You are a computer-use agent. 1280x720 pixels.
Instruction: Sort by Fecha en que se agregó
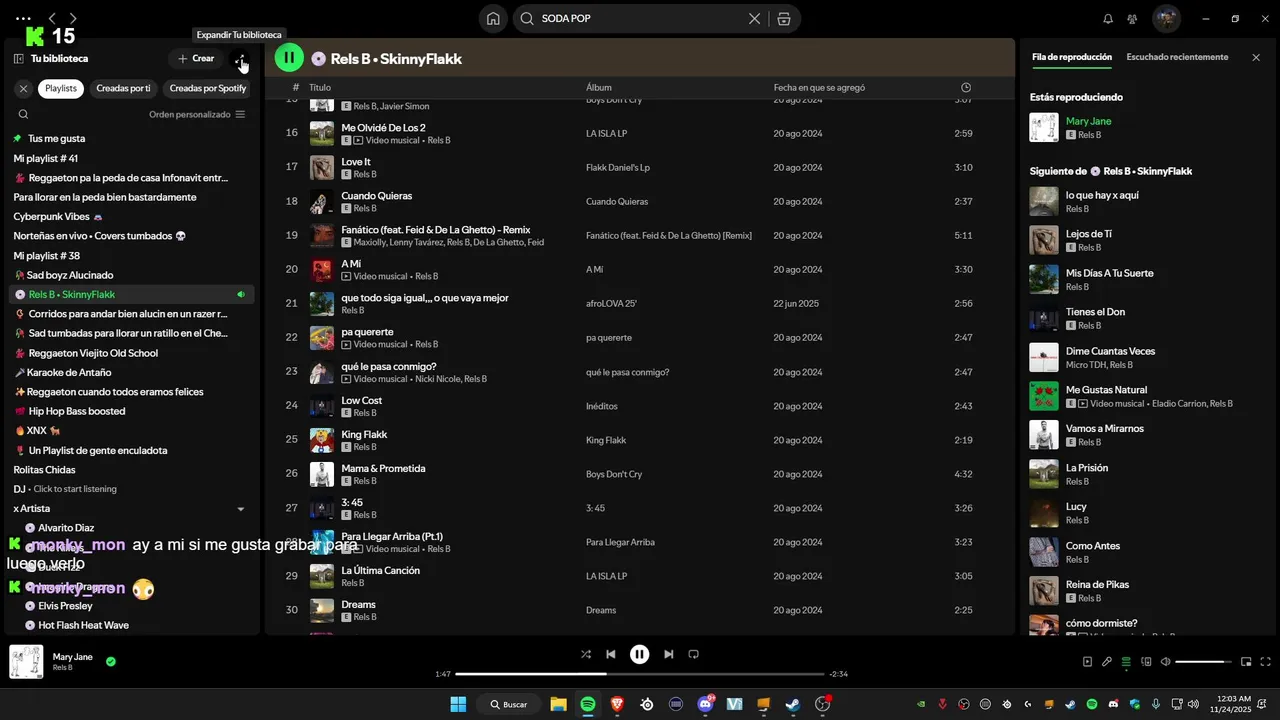pos(819,88)
